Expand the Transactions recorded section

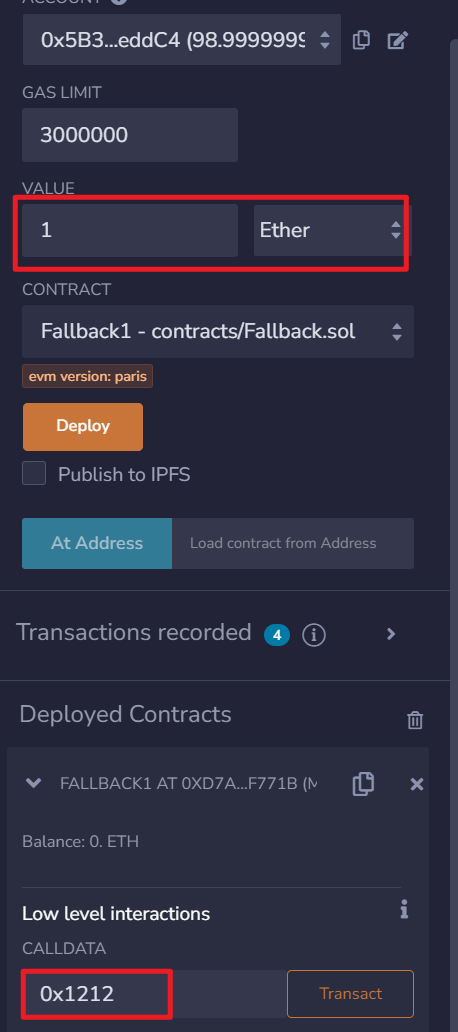point(391,634)
